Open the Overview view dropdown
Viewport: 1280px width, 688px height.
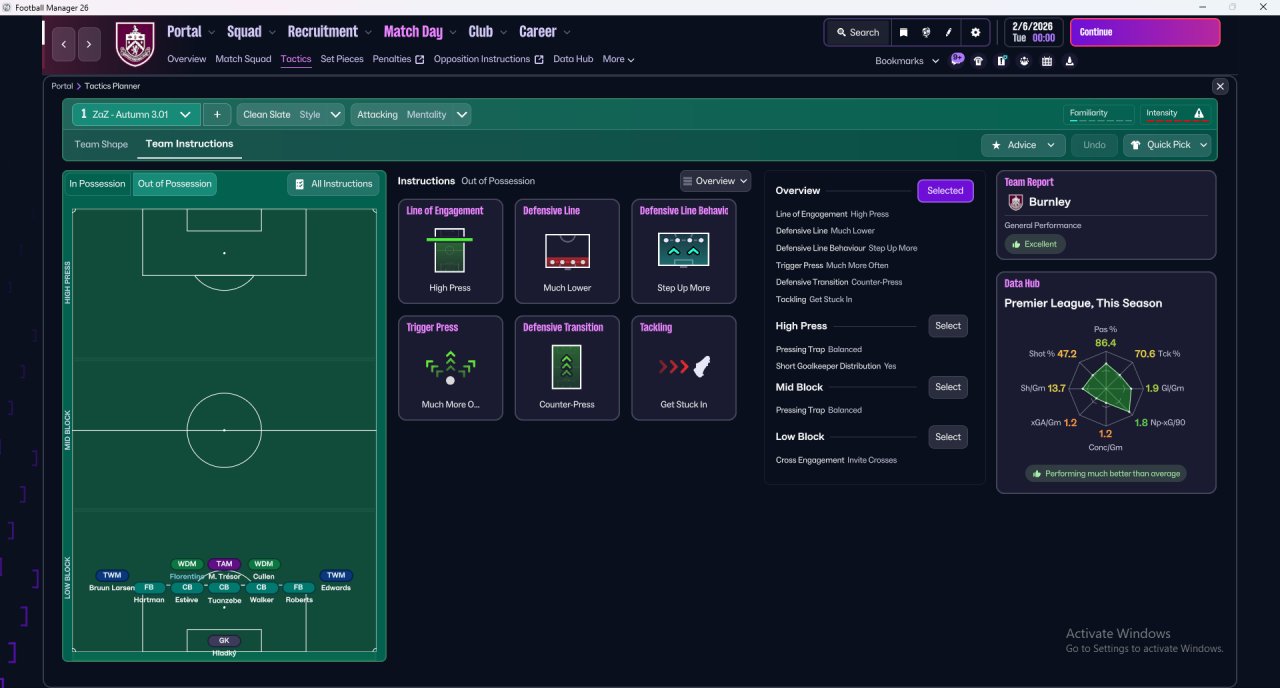click(715, 181)
